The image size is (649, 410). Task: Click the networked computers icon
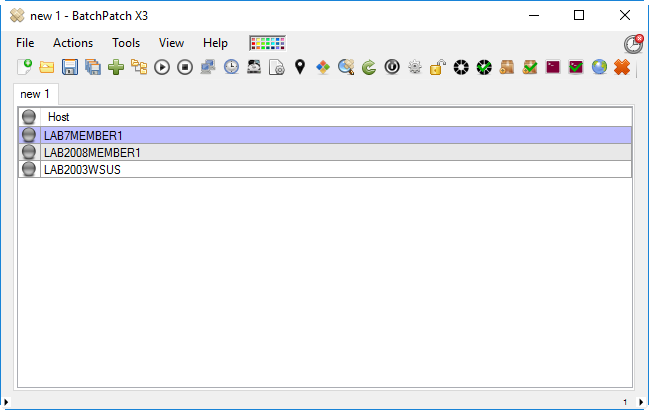tap(208, 67)
